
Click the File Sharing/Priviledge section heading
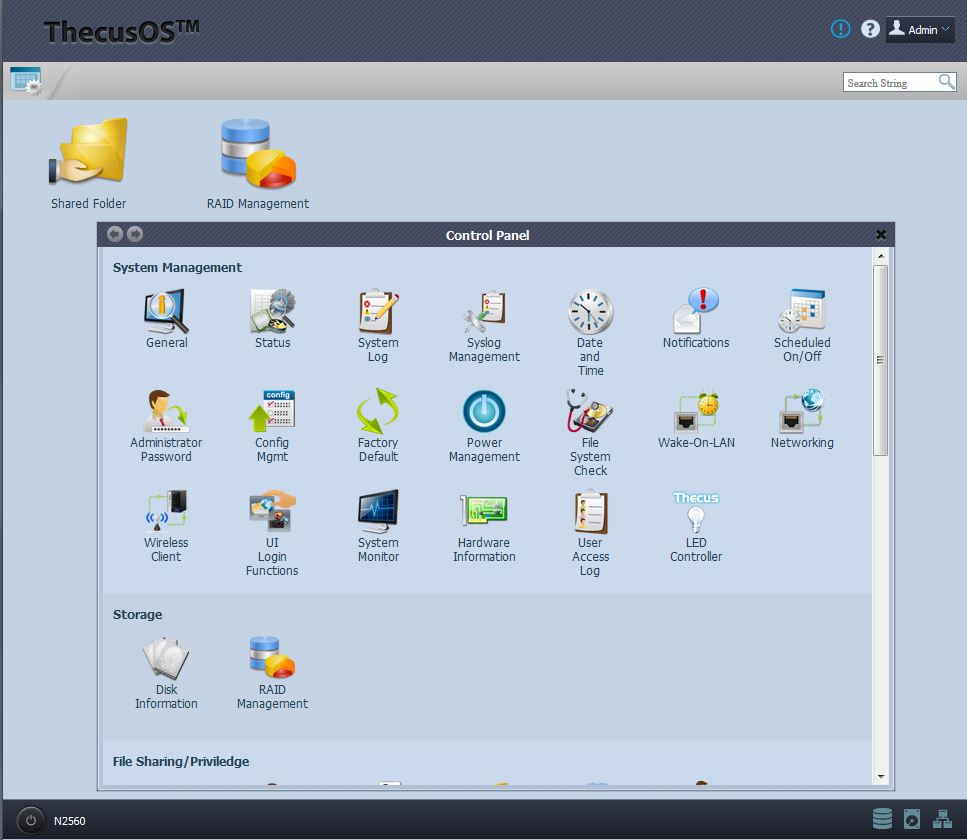pos(181,762)
